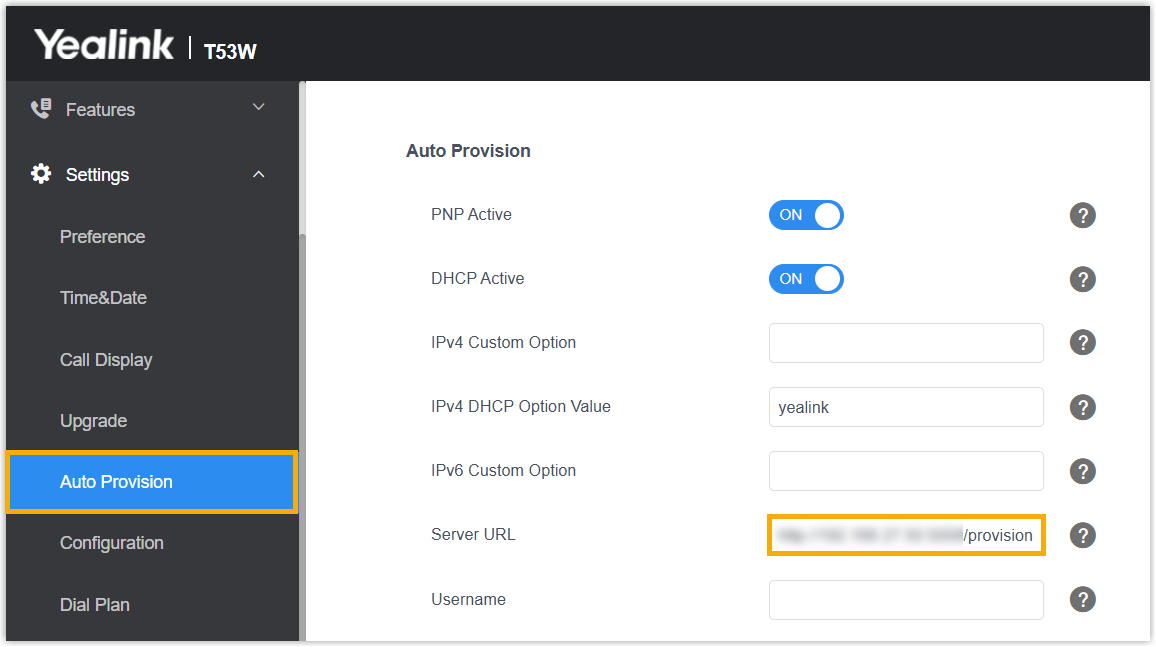Open the Preference settings page
The image size is (1156, 647).
102,237
